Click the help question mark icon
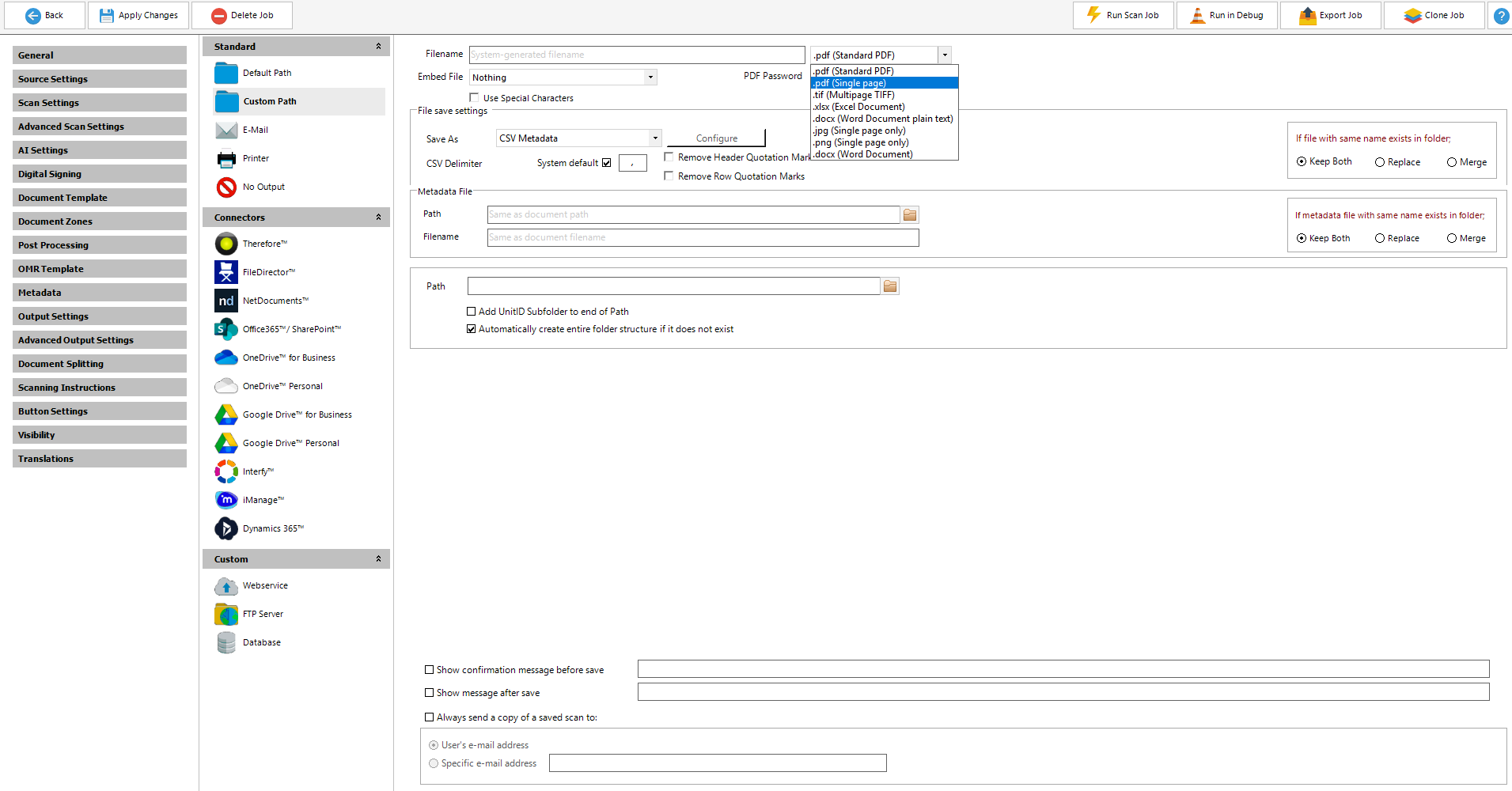The width and height of the screenshot is (1512, 791). coord(1500,16)
